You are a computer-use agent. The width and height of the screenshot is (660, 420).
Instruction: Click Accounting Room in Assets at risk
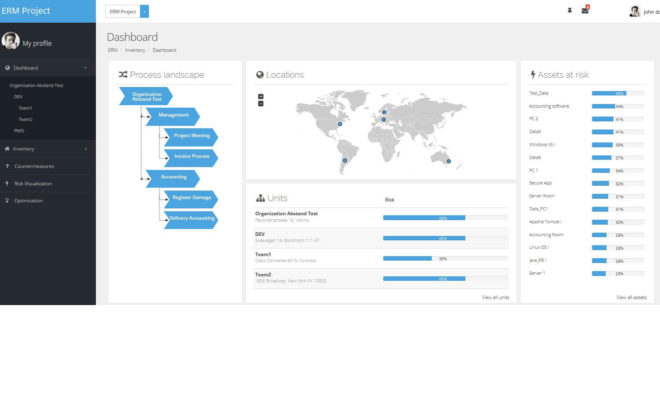(546, 235)
